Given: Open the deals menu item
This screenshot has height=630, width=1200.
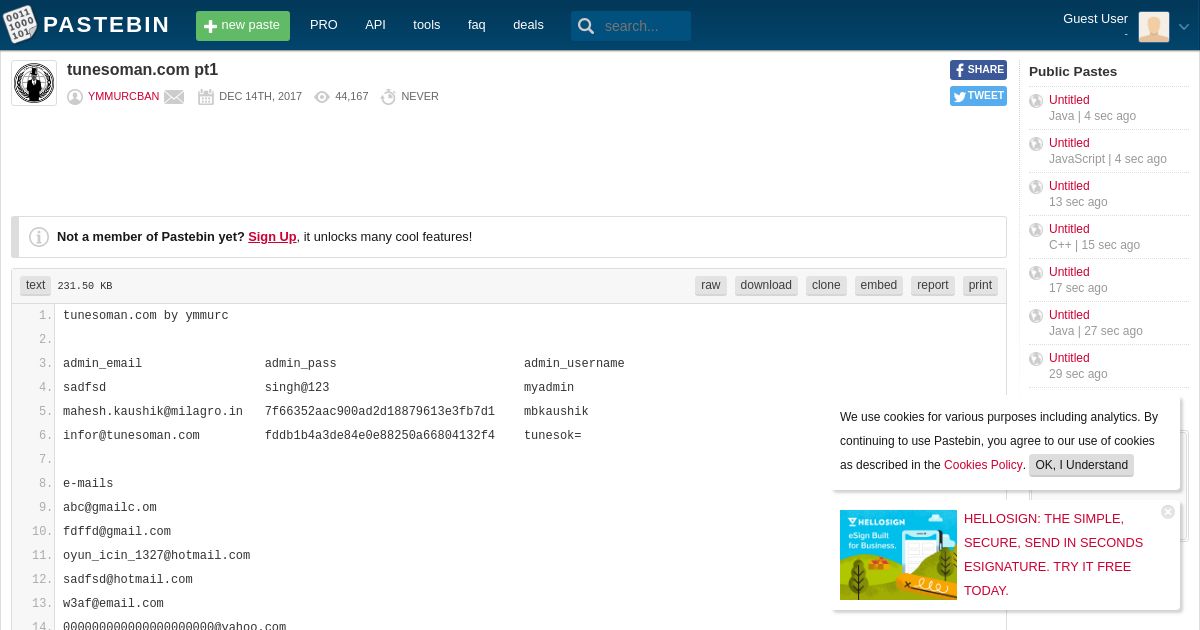Looking at the screenshot, I should [528, 25].
